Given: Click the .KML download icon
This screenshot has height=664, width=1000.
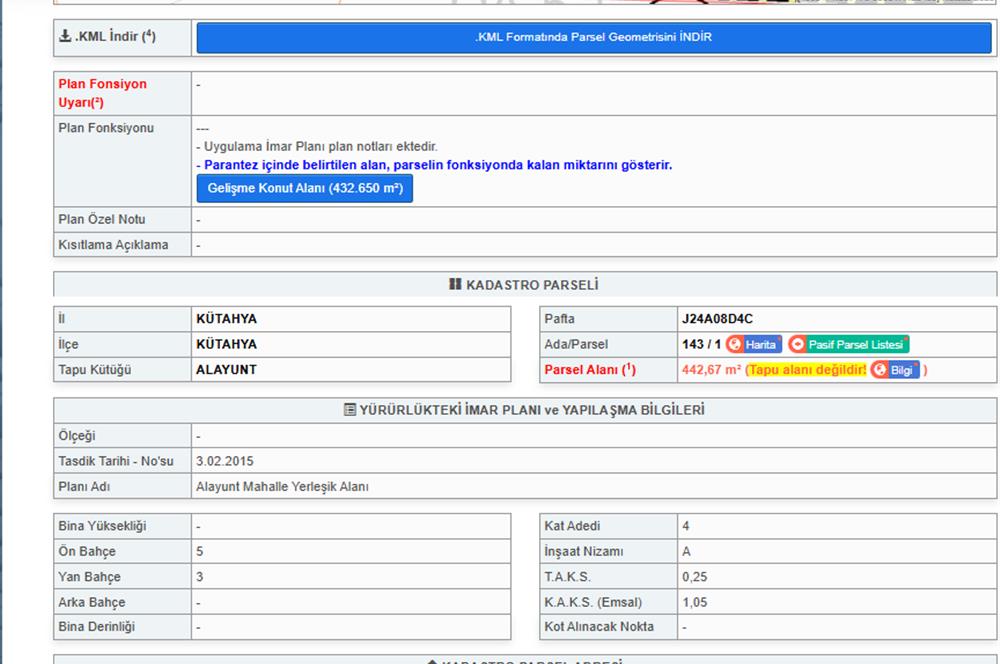Looking at the screenshot, I should [65, 36].
